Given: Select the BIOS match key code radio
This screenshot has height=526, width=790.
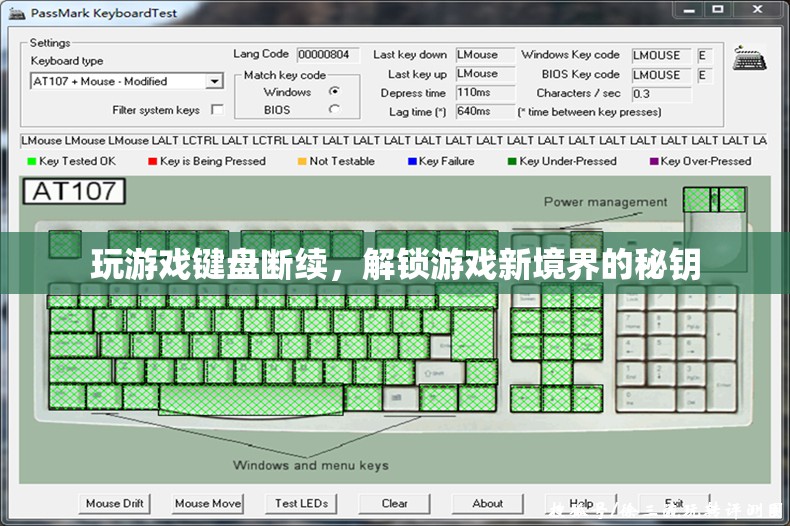Looking at the screenshot, I should (334, 109).
